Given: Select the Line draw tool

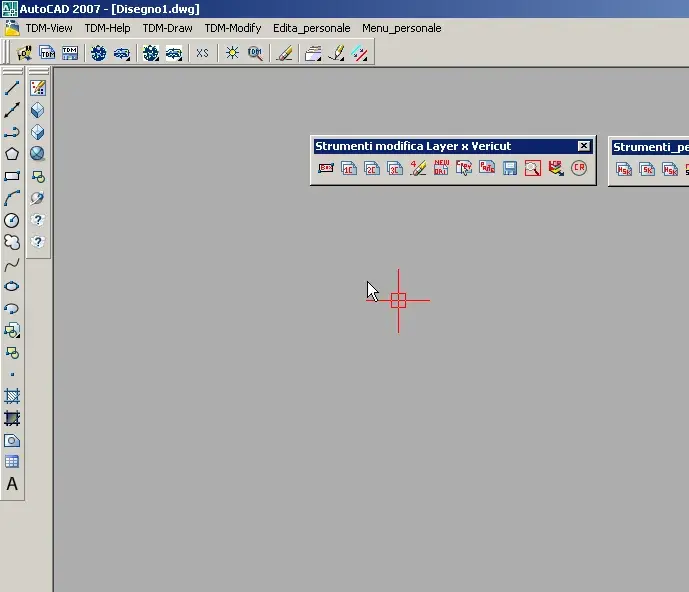Looking at the screenshot, I should tap(12, 88).
